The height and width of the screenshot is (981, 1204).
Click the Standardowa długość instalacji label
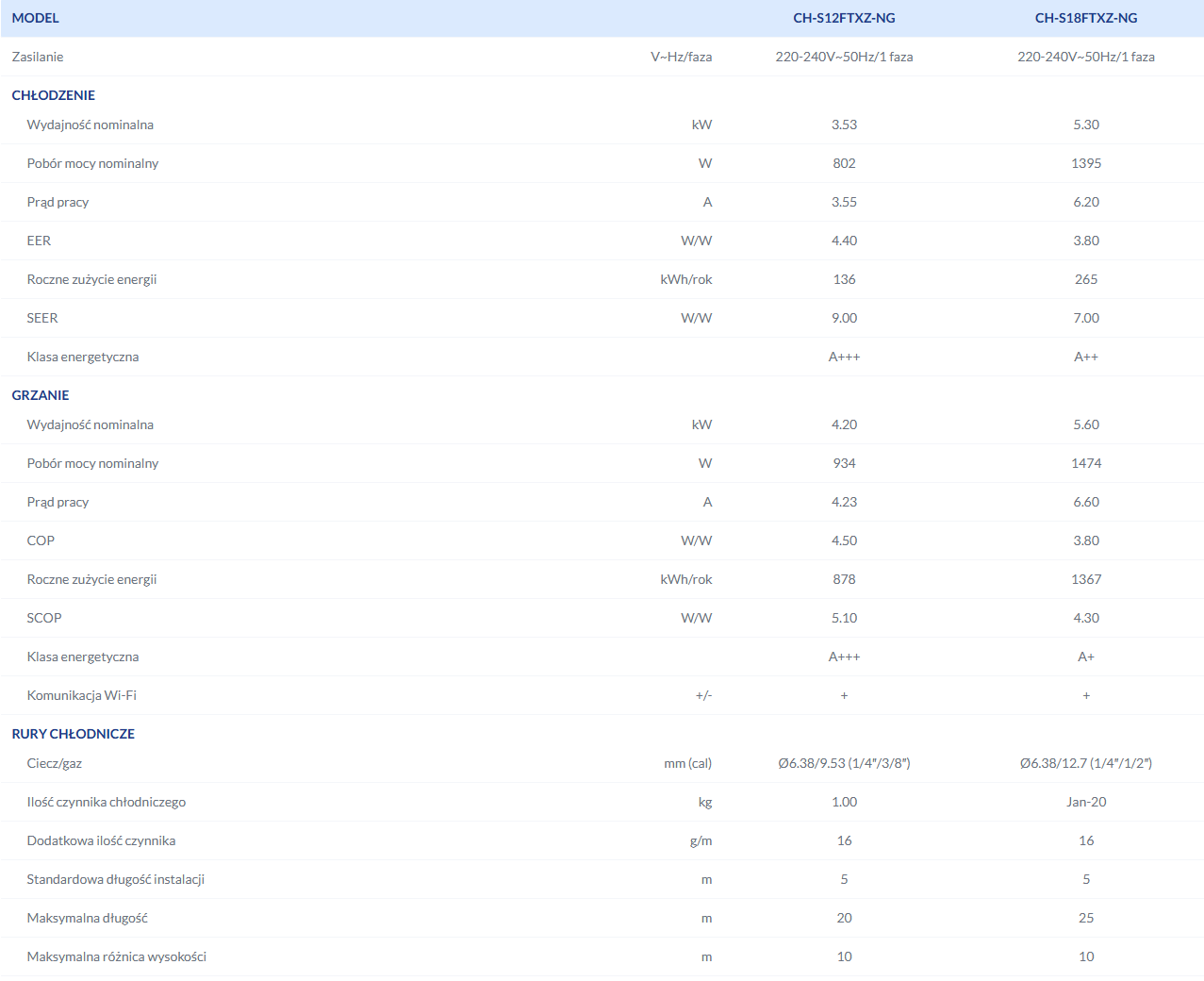coord(116,879)
